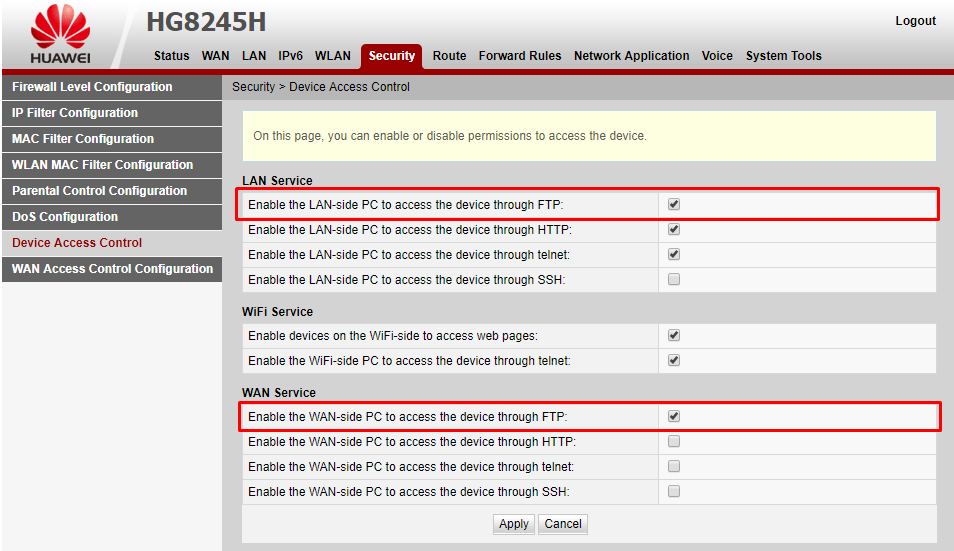Click label 'Enable the LAN-side PC to access the device through telnet:'
The width and height of the screenshot is (954, 551).
point(409,255)
